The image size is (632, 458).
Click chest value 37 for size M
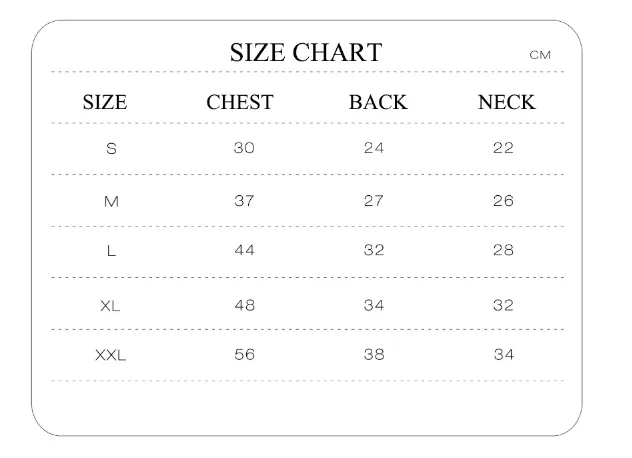tap(244, 201)
